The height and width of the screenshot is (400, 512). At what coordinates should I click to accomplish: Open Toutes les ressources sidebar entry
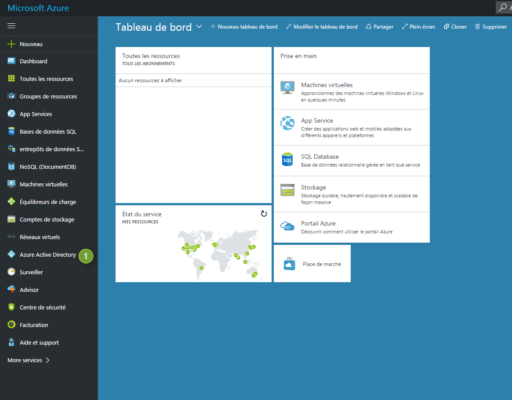46,79
